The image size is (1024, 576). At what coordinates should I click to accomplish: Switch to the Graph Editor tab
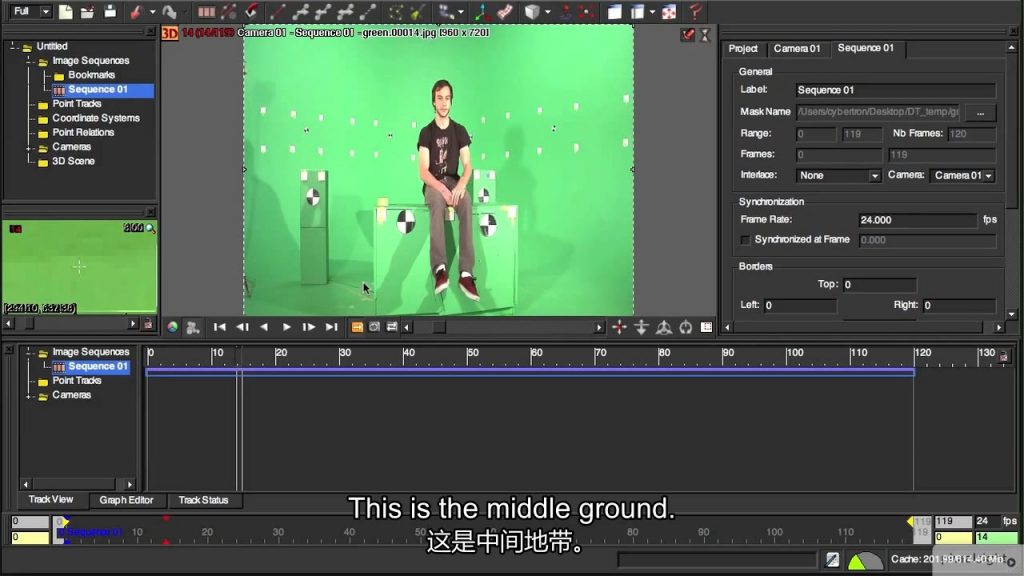tap(126, 500)
